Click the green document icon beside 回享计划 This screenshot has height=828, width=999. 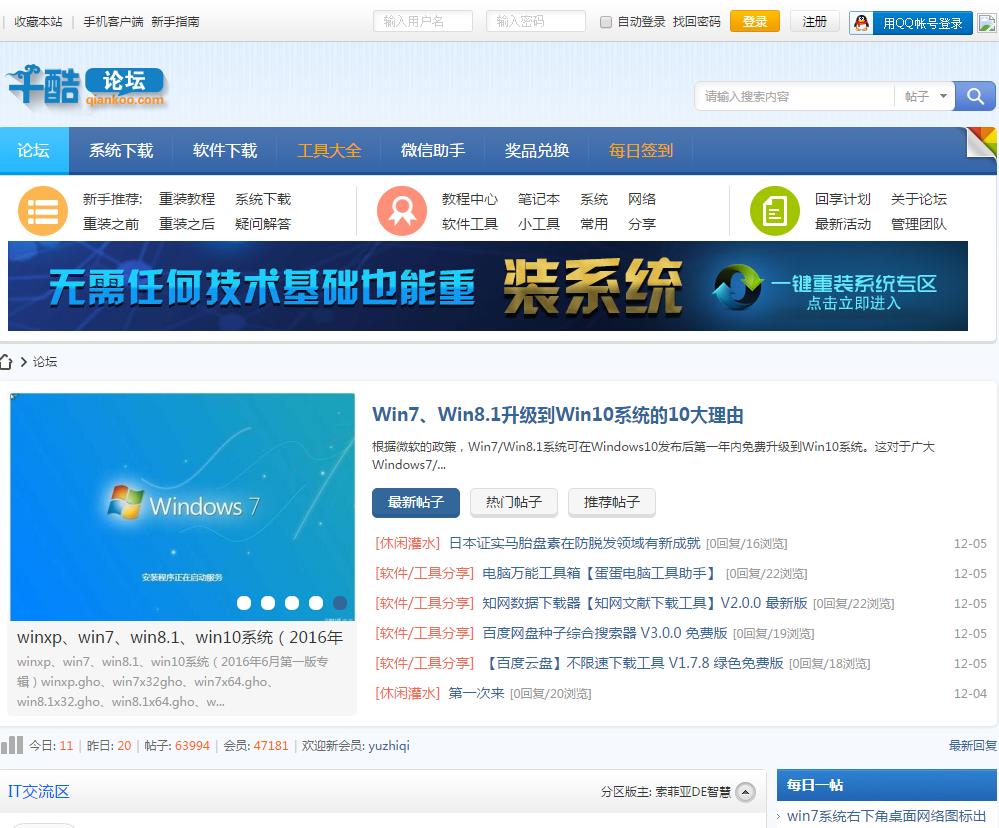(x=775, y=211)
